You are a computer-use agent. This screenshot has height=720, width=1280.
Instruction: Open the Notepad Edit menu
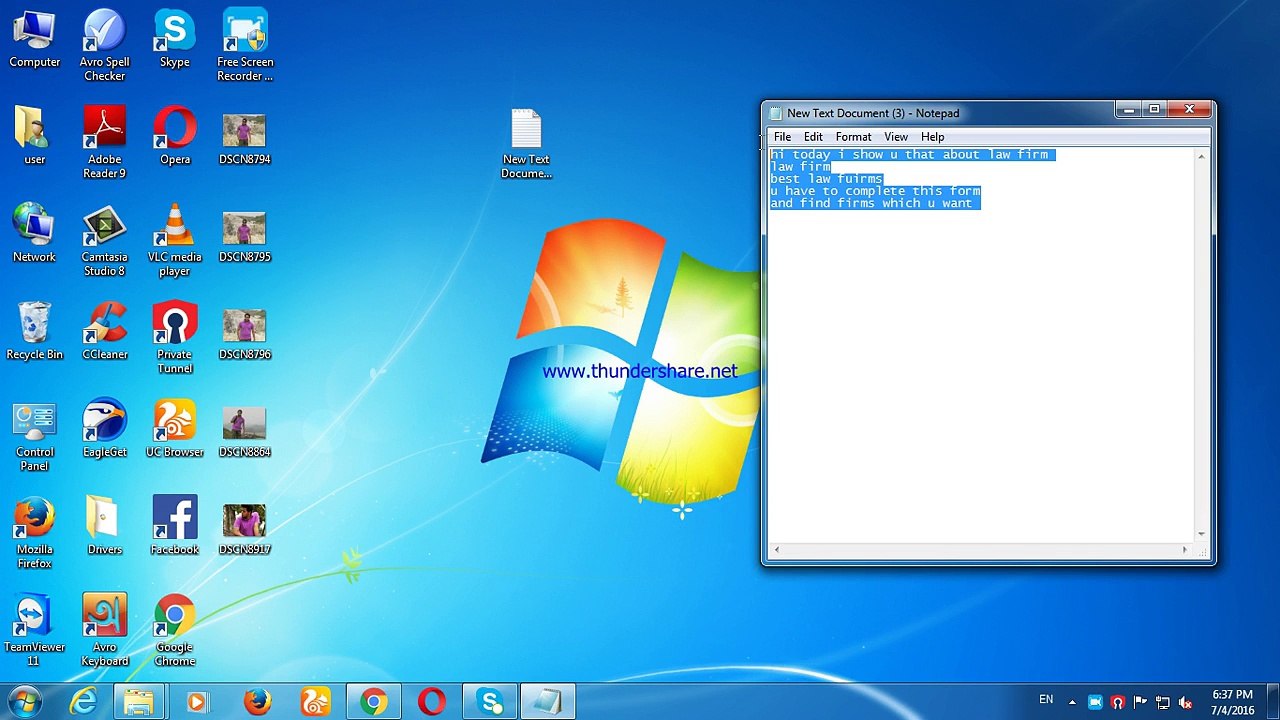coord(813,137)
